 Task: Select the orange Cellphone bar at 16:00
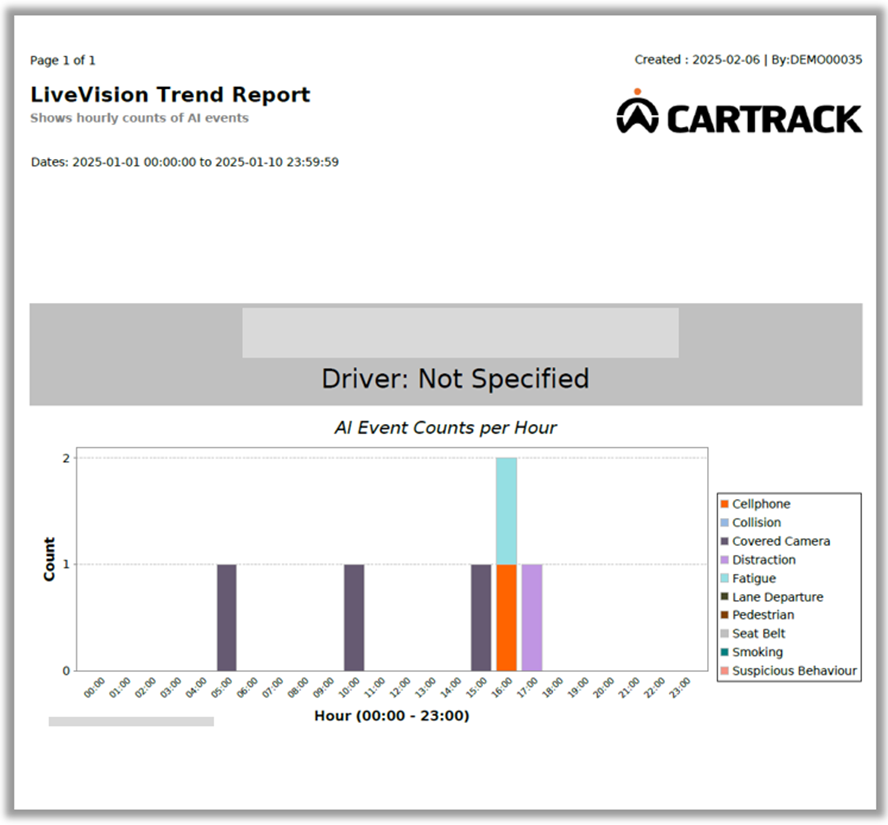pos(506,617)
